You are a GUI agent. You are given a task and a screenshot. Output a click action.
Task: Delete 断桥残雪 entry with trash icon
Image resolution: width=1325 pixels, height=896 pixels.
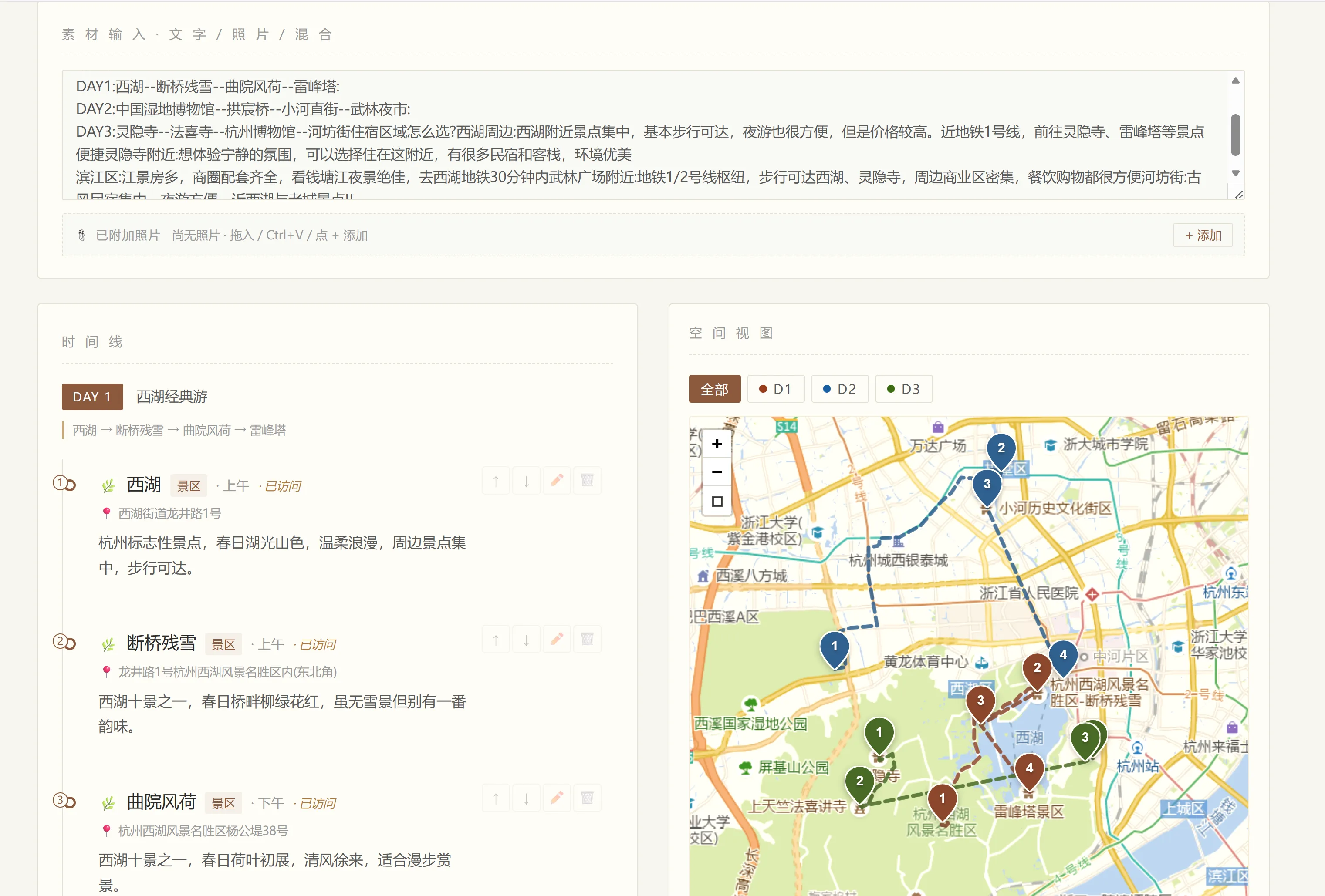pyautogui.click(x=587, y=640)
